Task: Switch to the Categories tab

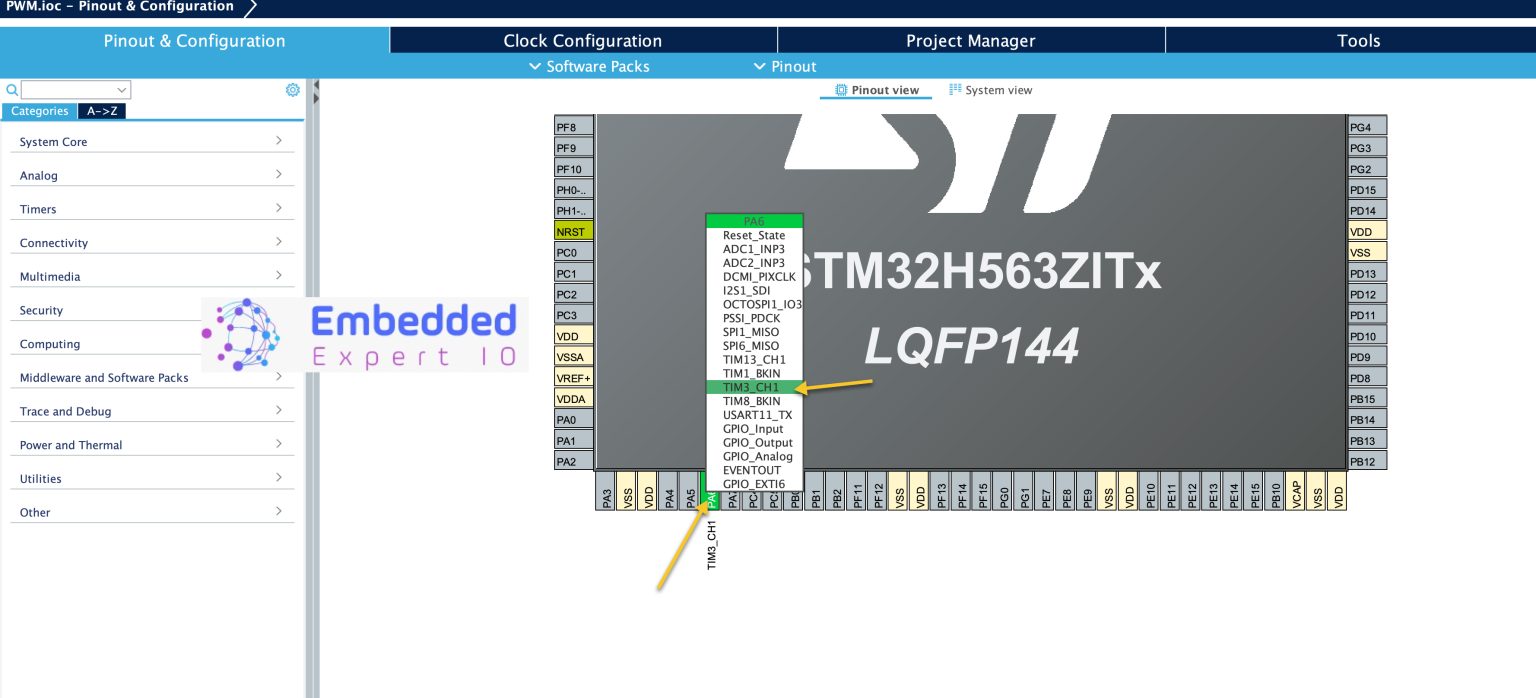Action: pos(40,111)
